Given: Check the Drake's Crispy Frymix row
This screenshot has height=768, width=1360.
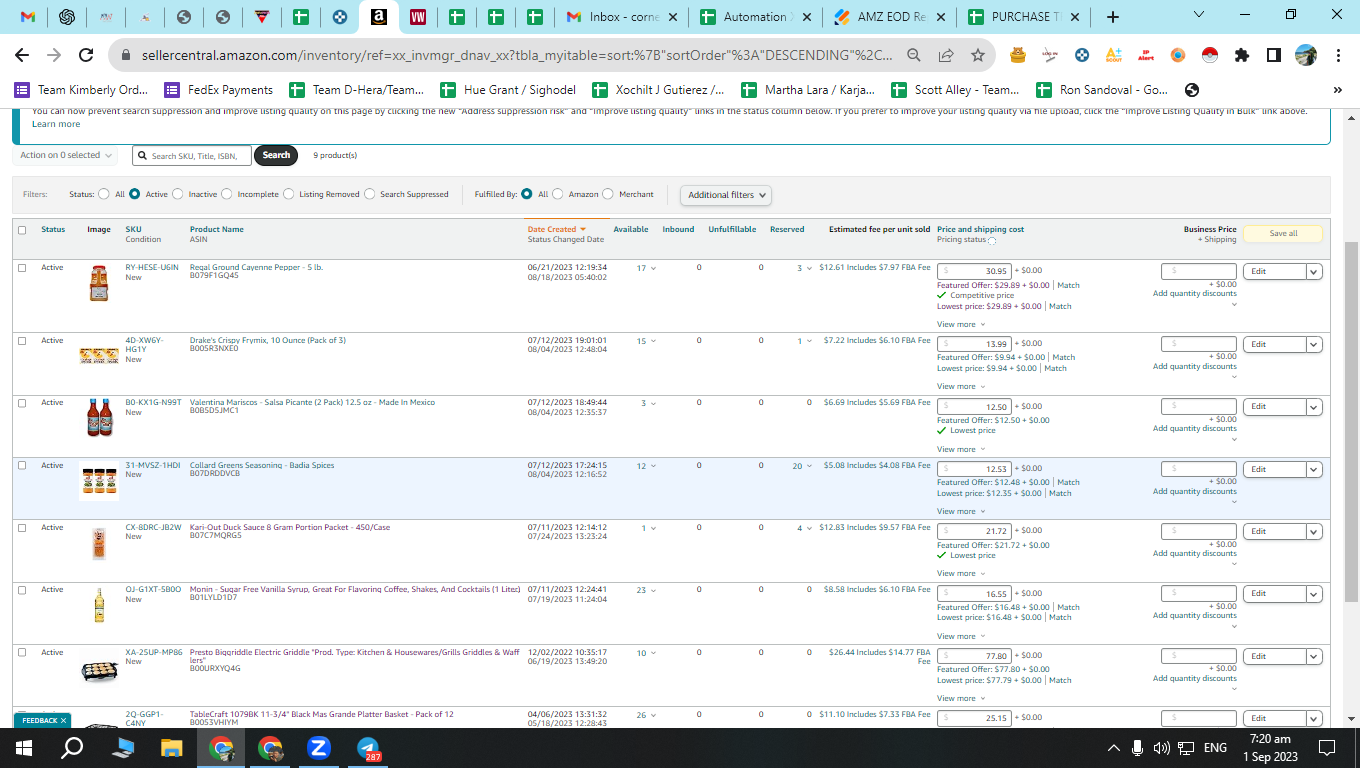Looking at the screenshot, I should point(22,341).
